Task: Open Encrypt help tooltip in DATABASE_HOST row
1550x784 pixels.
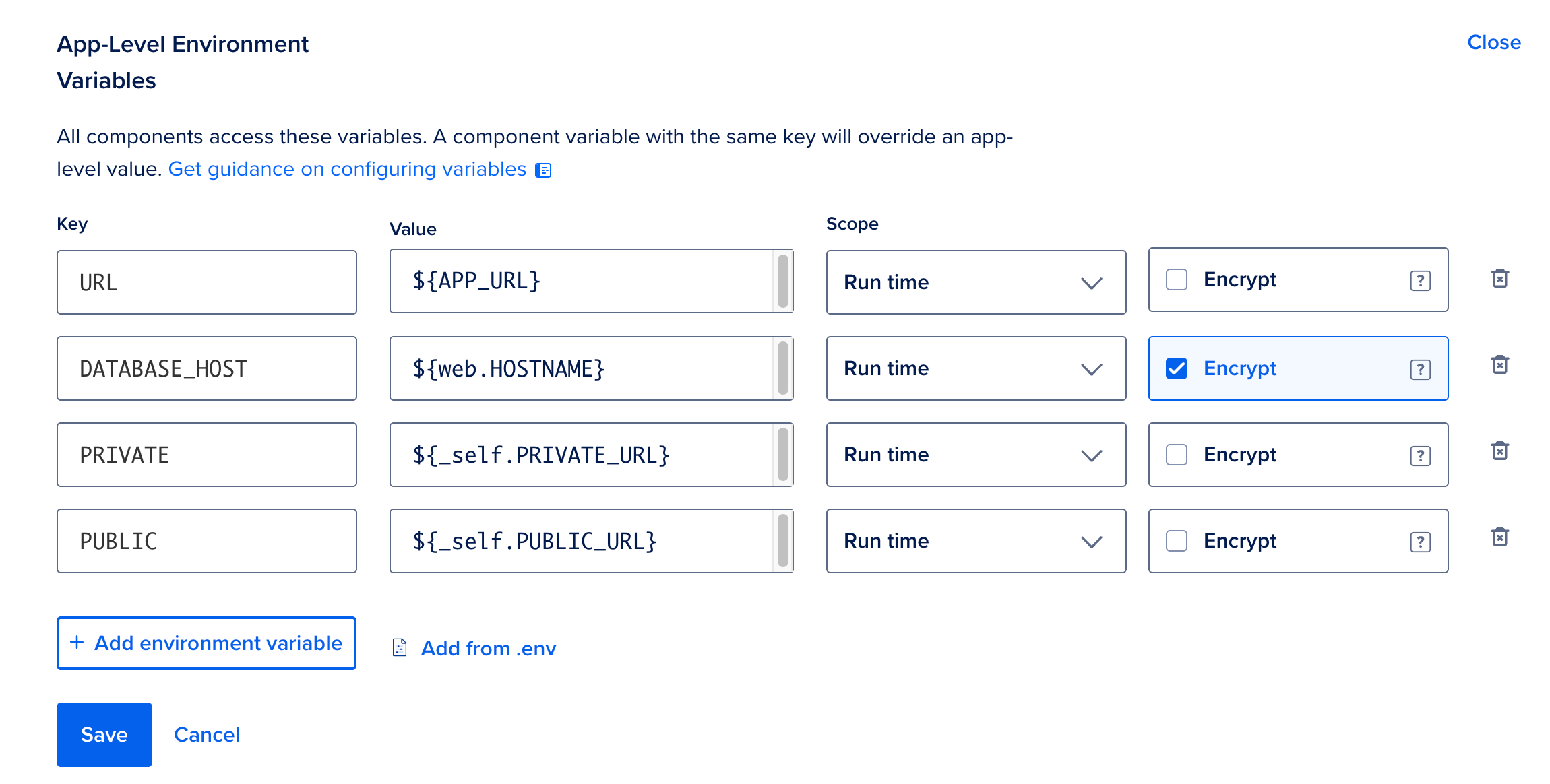Action: click(x=1420, y=368)
